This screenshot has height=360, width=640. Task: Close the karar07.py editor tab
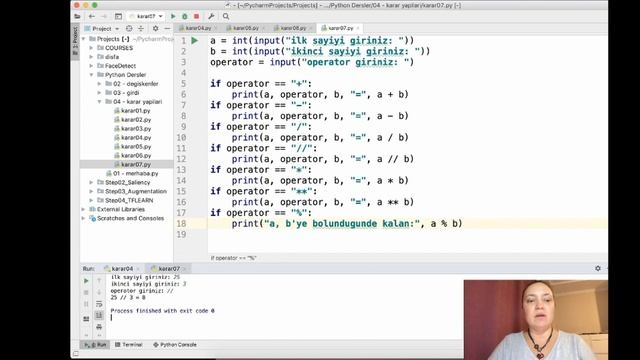point(358,28)
